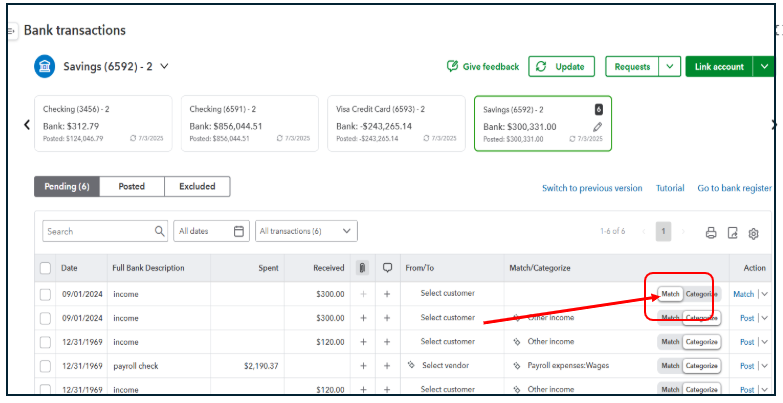Add comment on payroll check row
783x403 pixels.
(387, 366)
